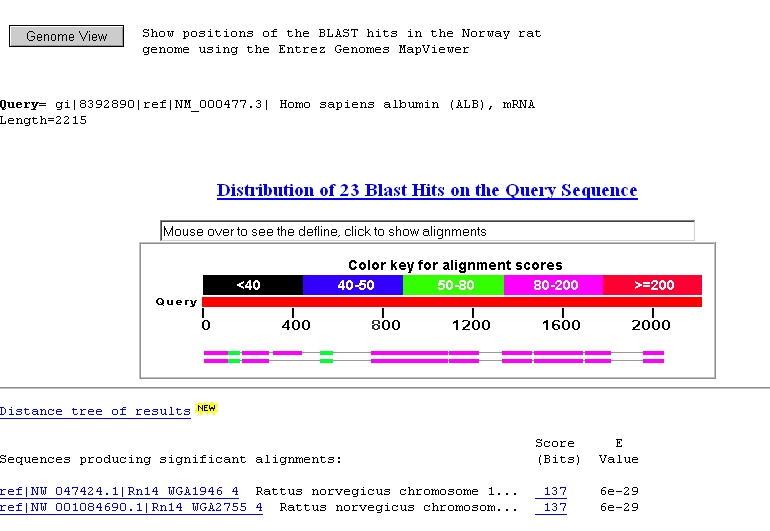Click the 6e-29 E value for NW_047424.1
770x531 pixels.
[619, 491]
